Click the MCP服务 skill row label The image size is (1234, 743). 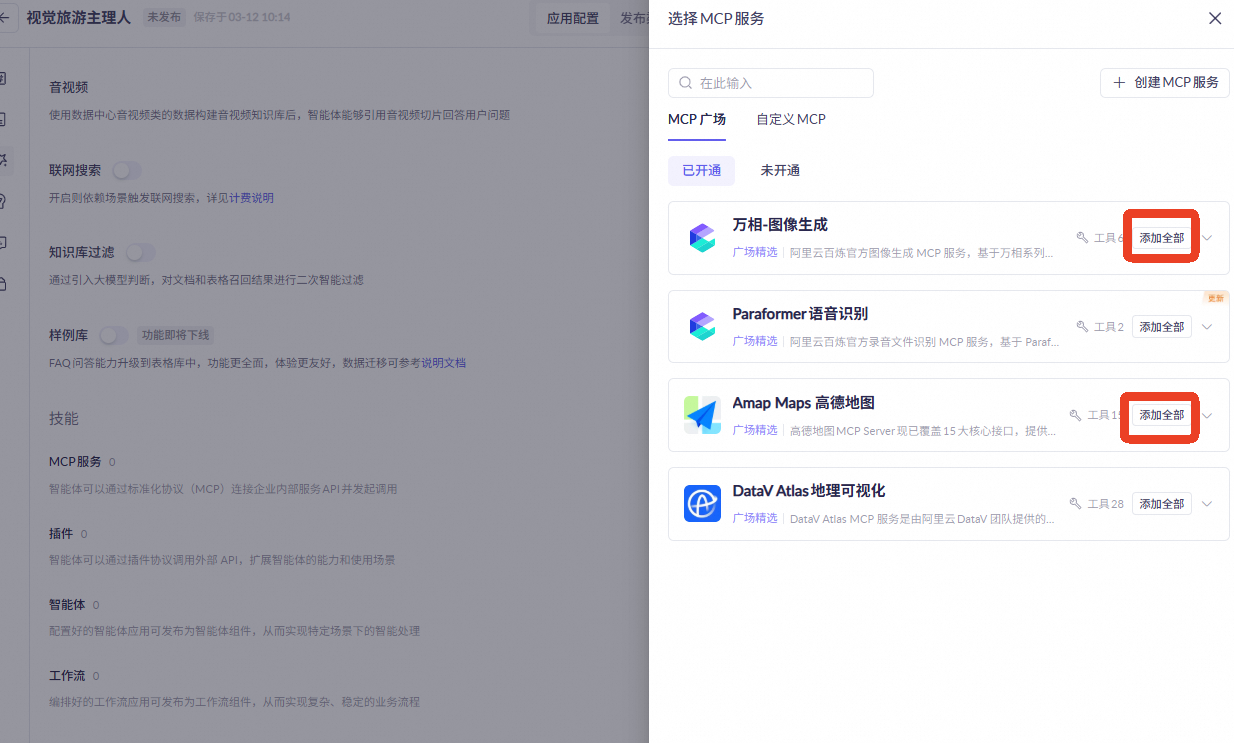point(75,462)
